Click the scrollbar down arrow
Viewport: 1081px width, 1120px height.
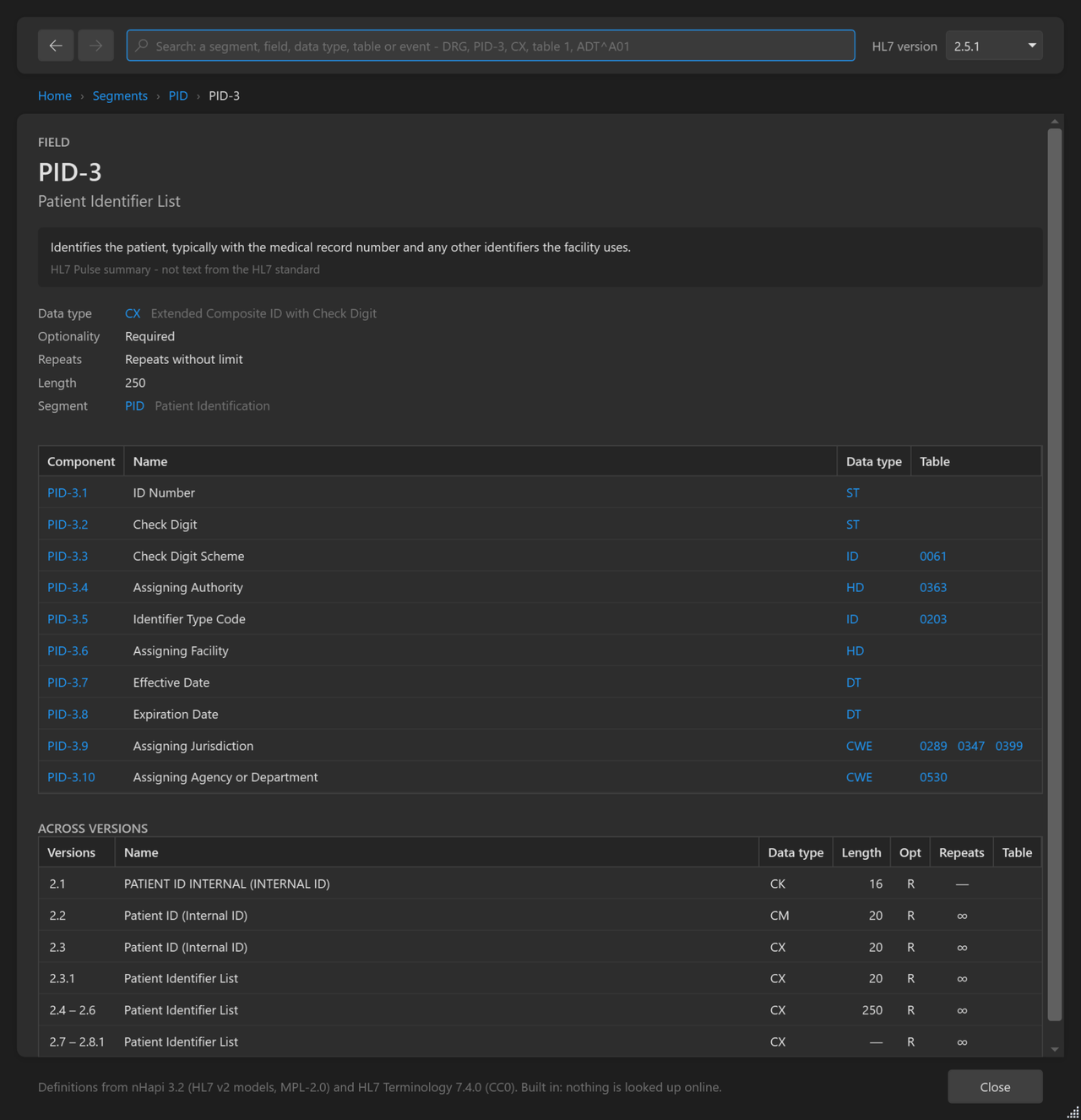(1054, 1049)
